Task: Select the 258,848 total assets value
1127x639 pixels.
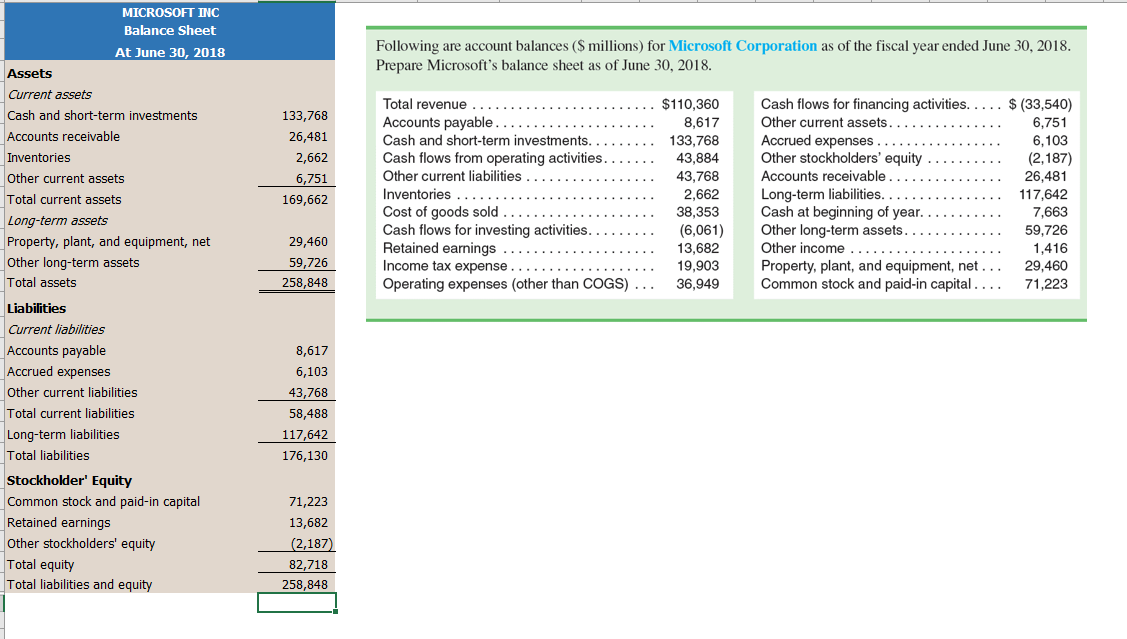Action: [305, 283]
